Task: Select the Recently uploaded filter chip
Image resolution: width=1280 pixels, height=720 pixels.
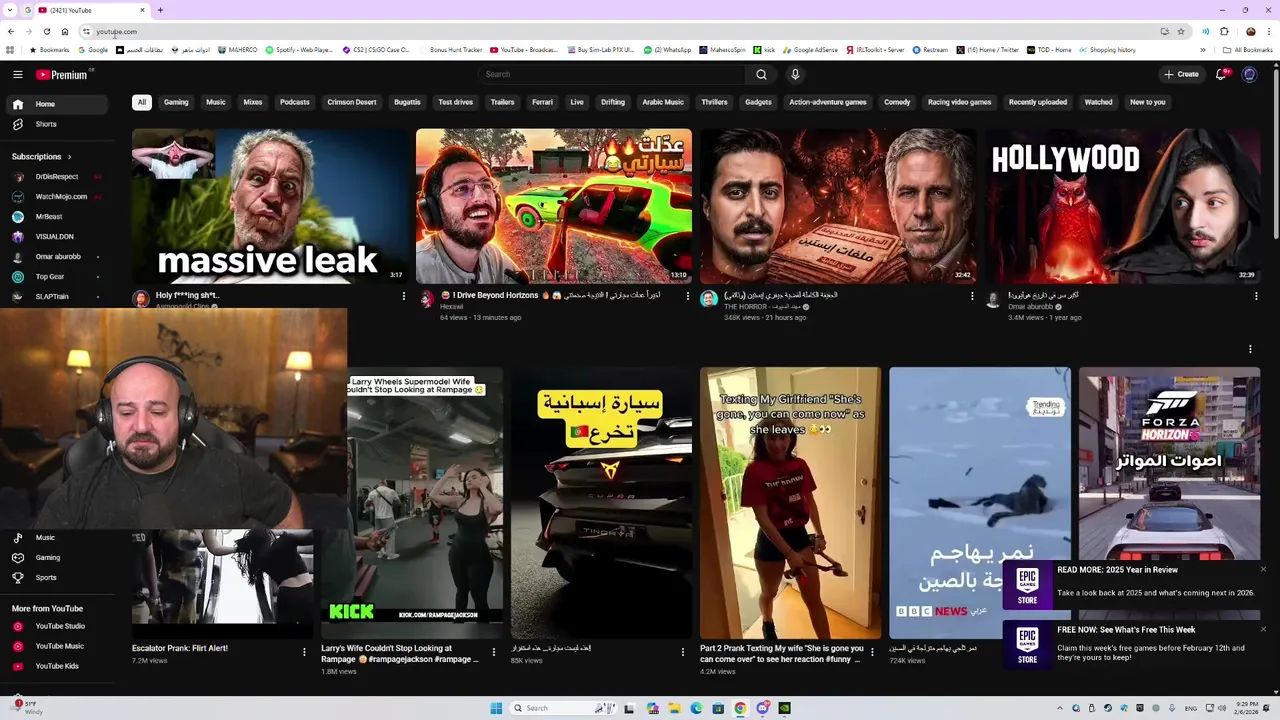Action: click(1038, 102)
